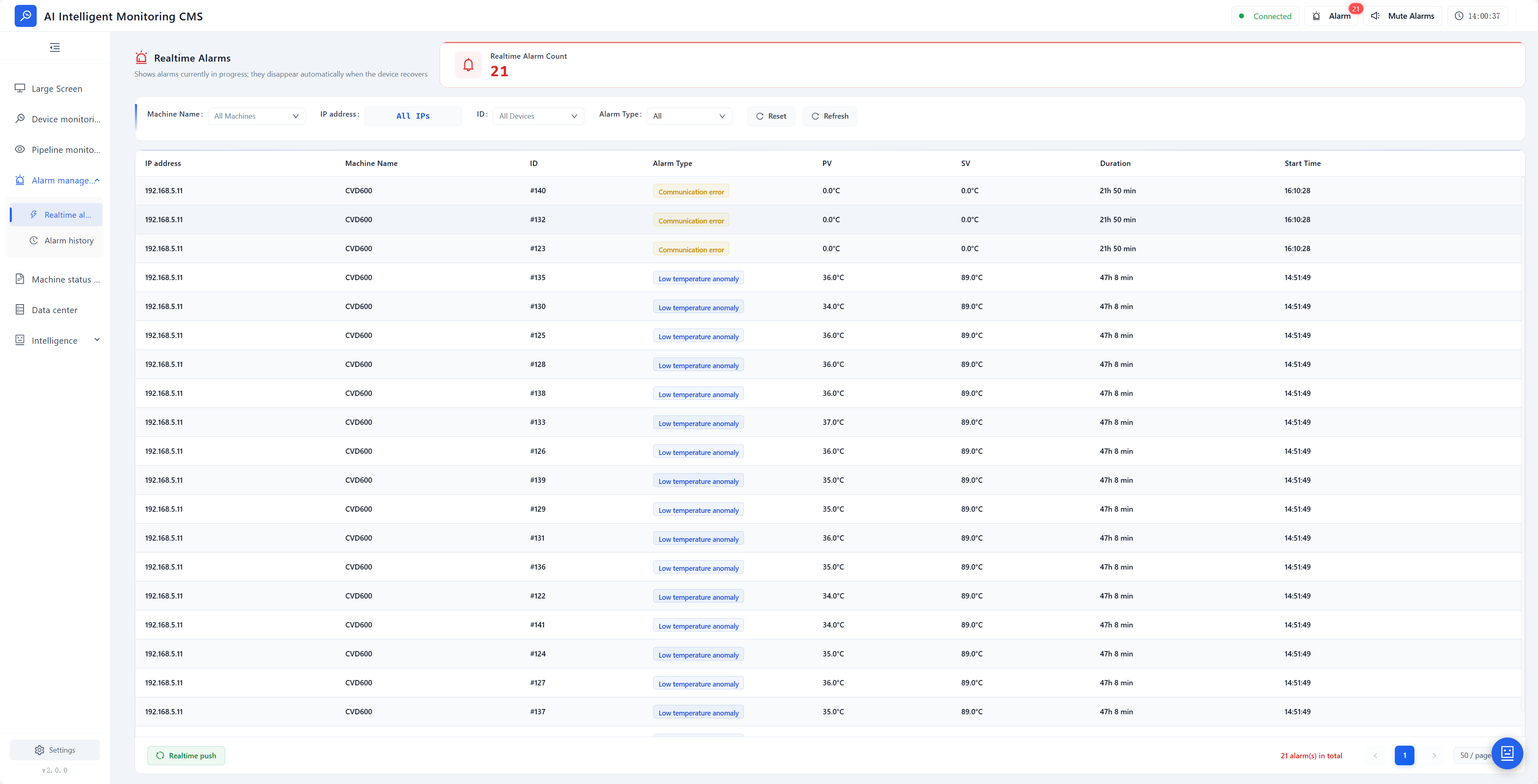Click the Connected status indicator
Image resolution: width=1538 pixels, height=784 pixels.
(x=1266, y=16)
